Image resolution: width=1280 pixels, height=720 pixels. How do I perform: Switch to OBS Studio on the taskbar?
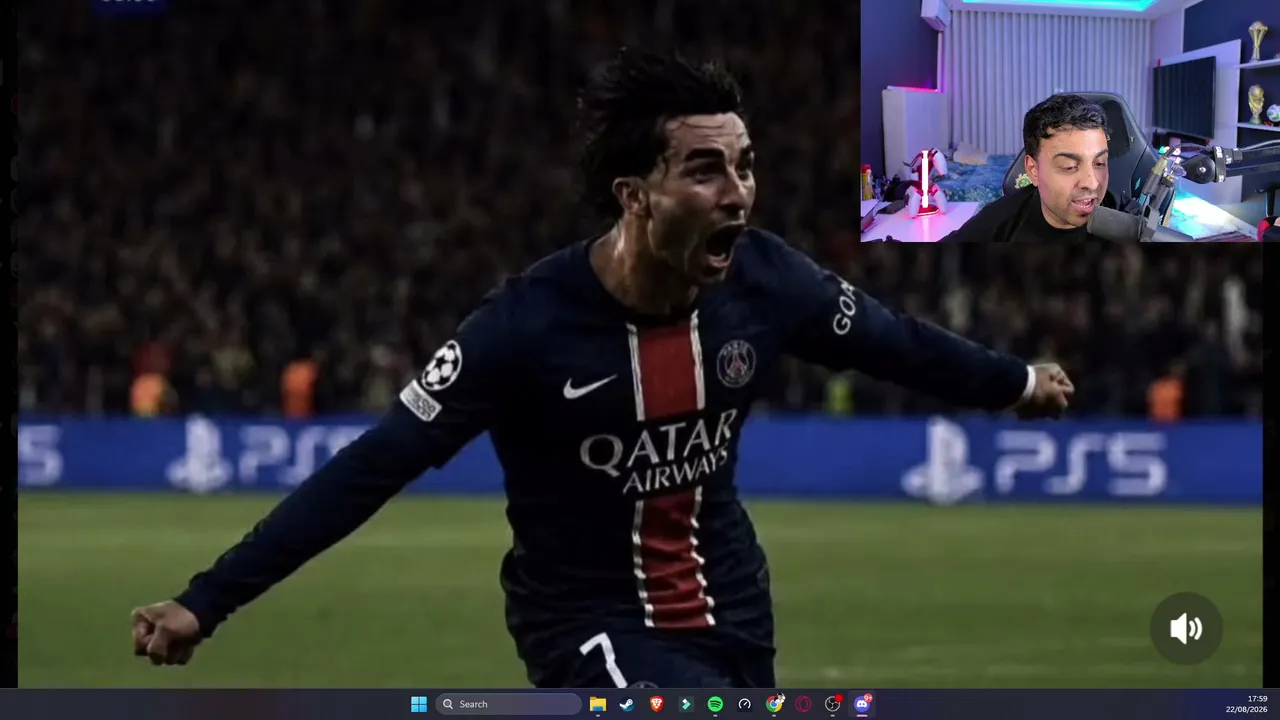pyautogui.click(x=833, y=704)
